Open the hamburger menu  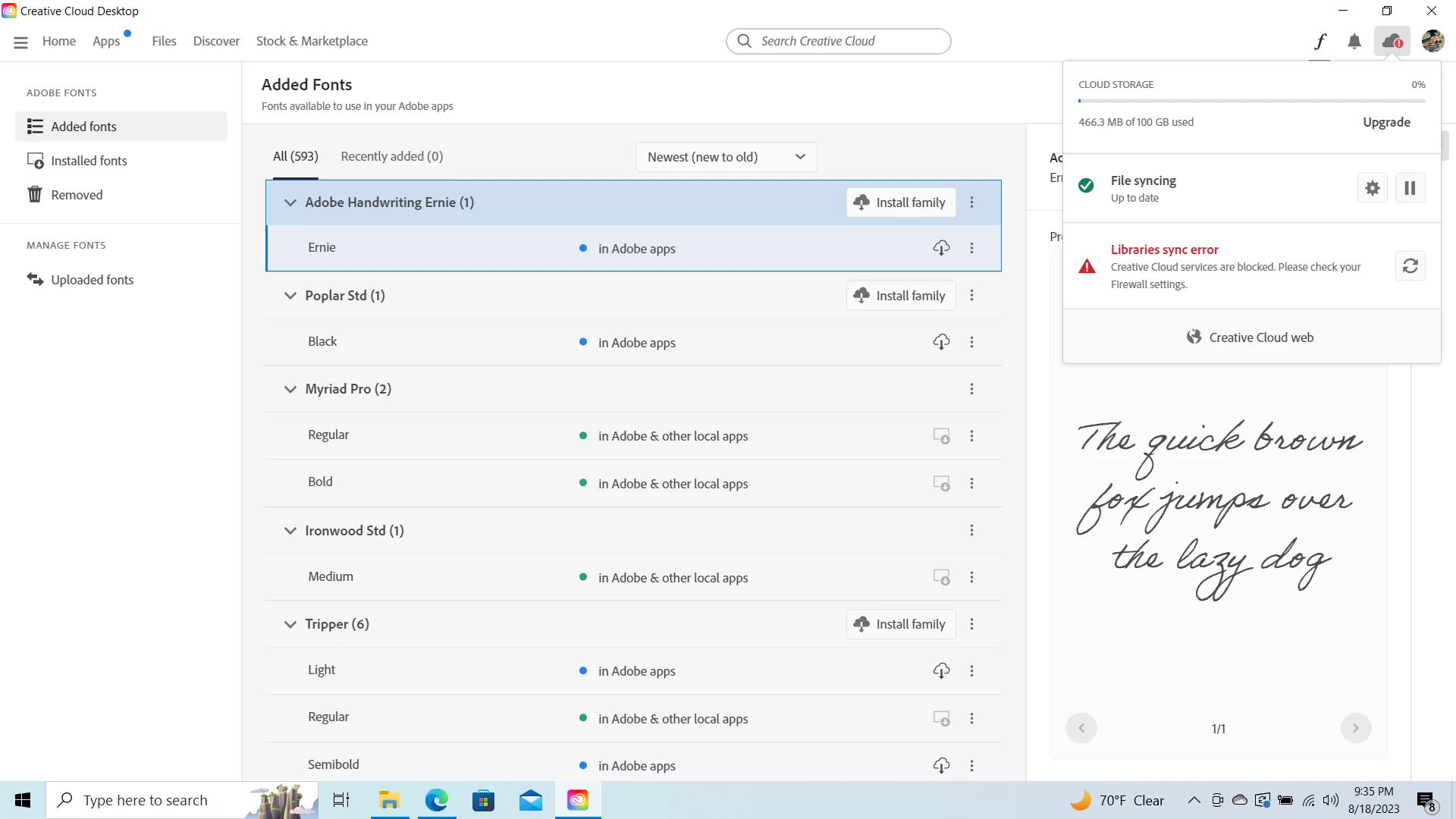click(20, 42)
